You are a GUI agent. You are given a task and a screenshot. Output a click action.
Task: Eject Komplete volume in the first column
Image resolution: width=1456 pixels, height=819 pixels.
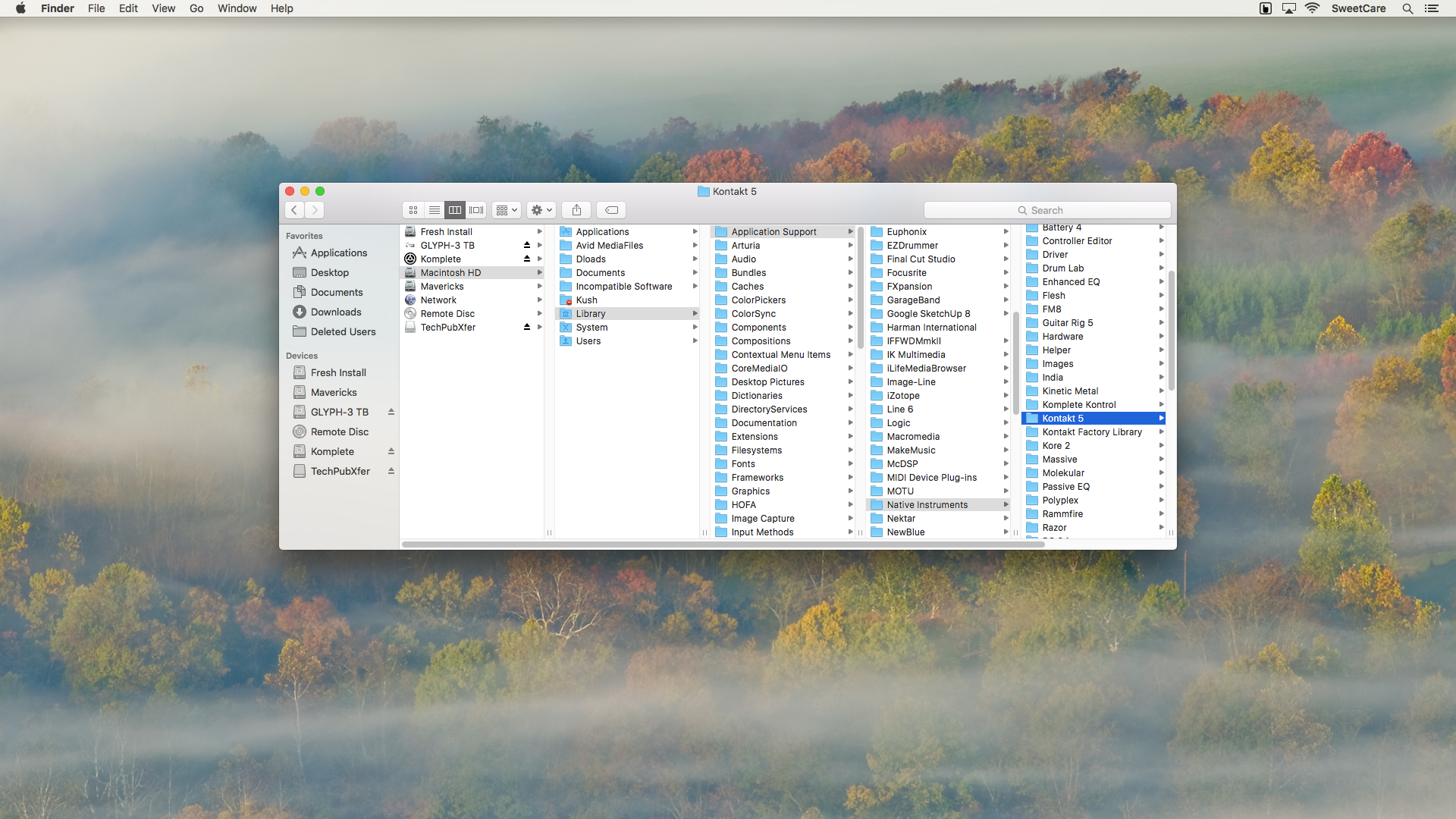coord(527,259)
